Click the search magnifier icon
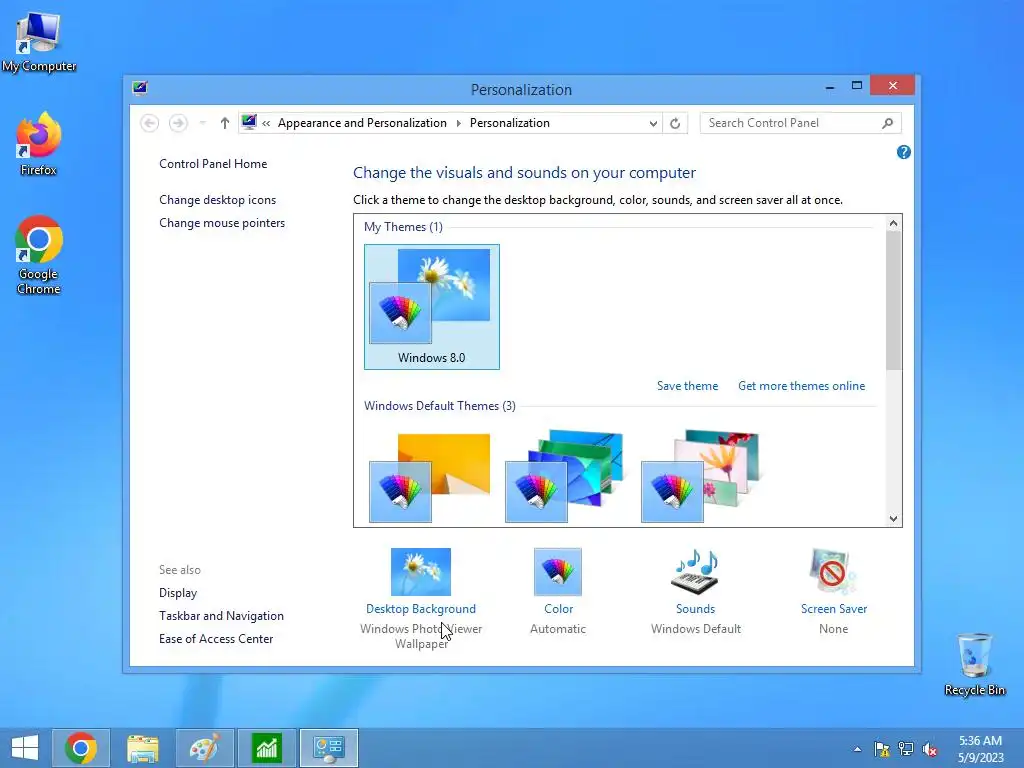This screenshot has height=768, width=1024. pos(888,123)
